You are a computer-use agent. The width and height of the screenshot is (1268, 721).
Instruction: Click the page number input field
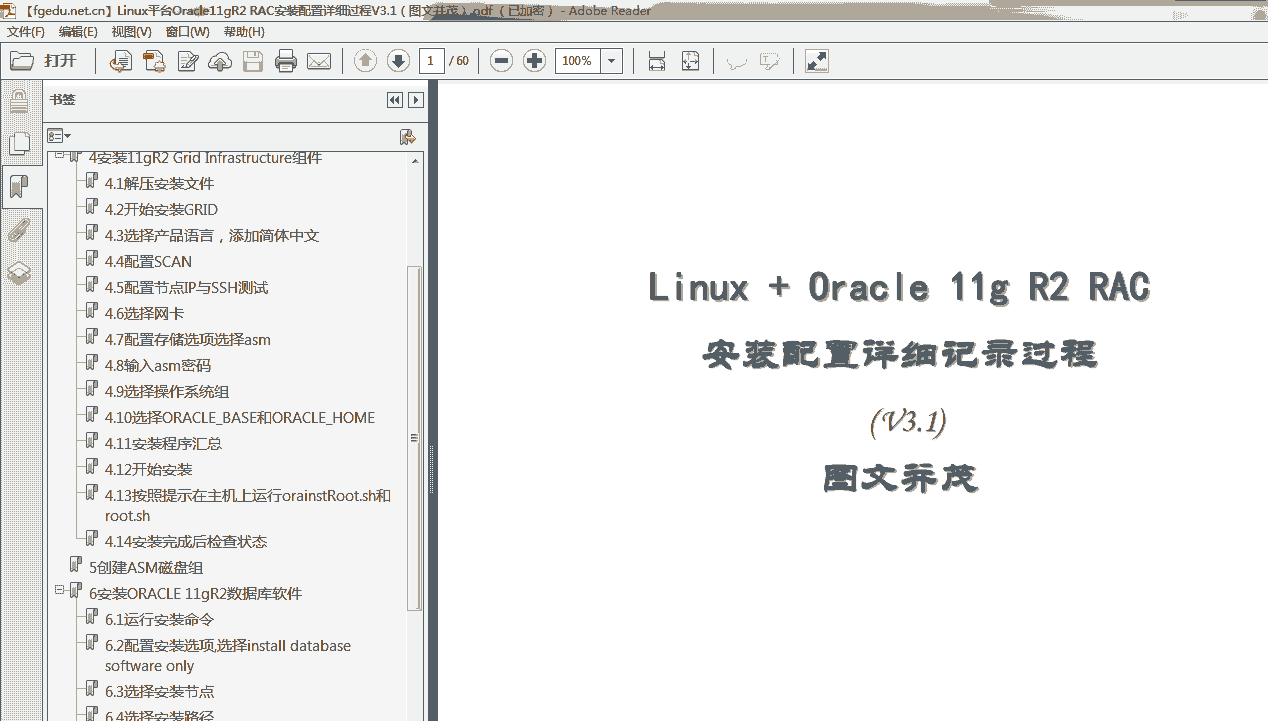[431, 61]
